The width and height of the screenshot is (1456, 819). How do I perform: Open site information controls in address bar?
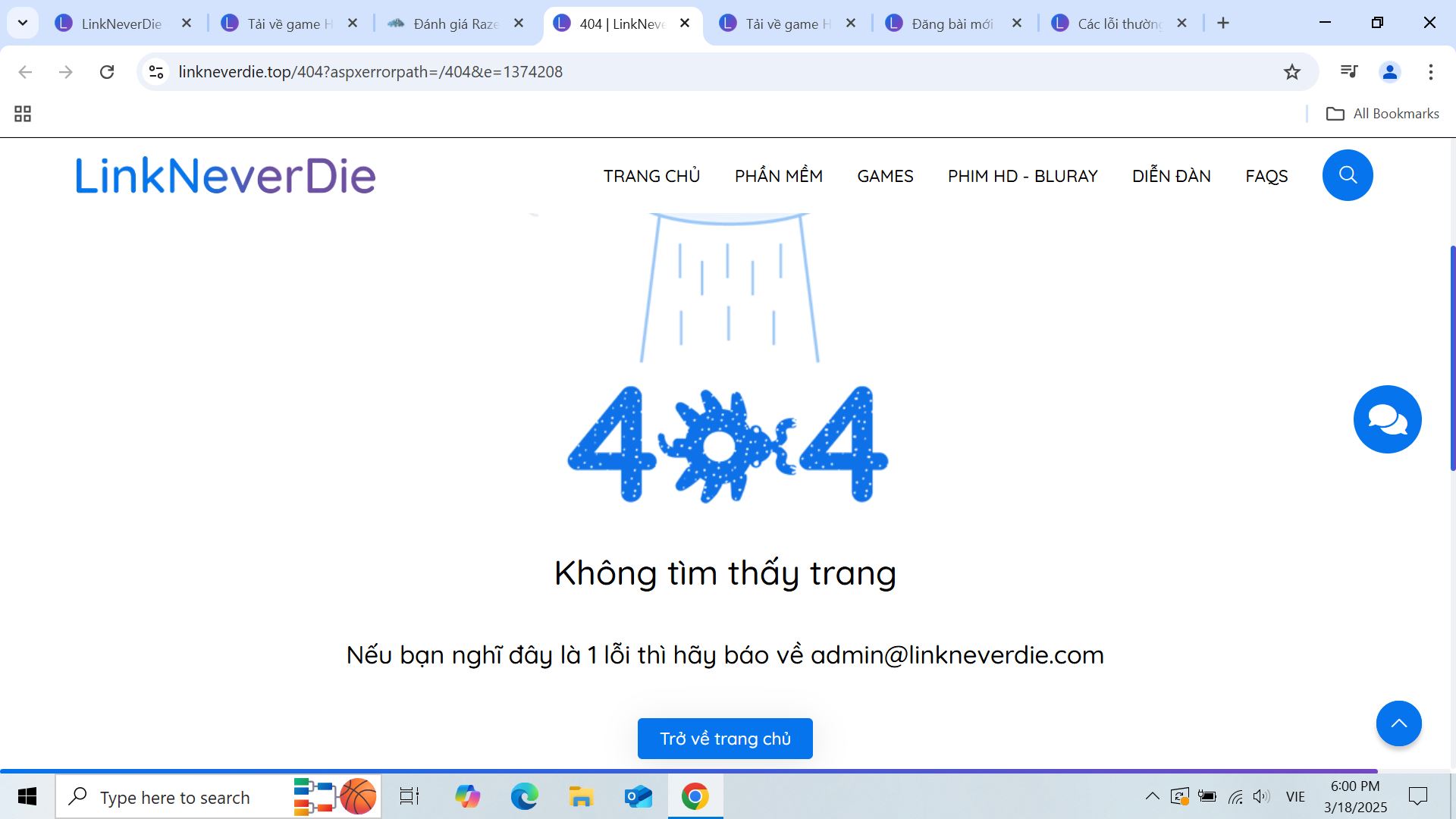click(x=155, y=72)
